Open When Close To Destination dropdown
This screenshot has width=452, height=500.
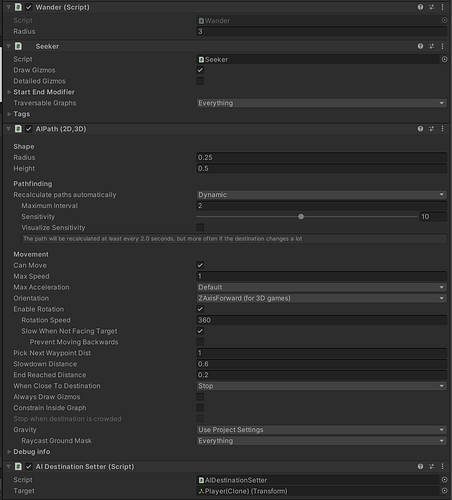pos(322,386)
